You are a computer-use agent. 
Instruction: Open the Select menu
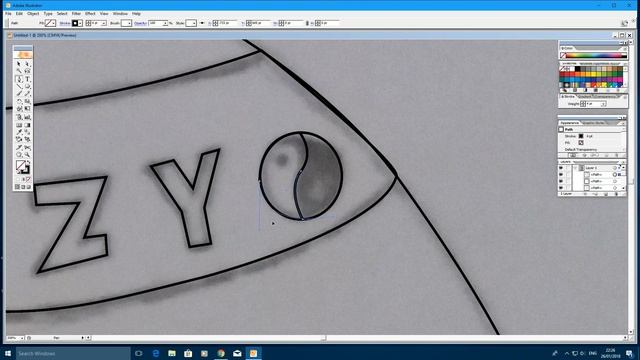pos(62,13)
